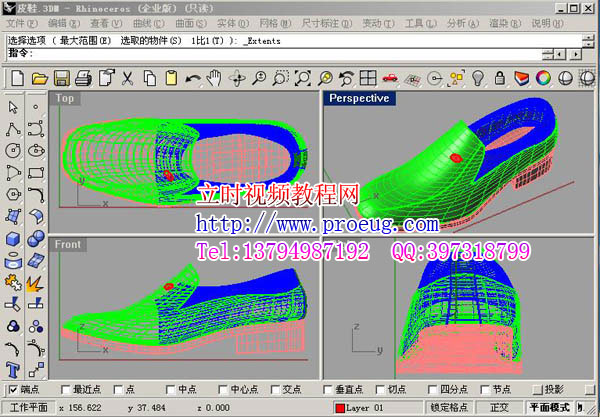Print using the printer icon
This screenshot has height=417, width=600.
pos(83,78)
